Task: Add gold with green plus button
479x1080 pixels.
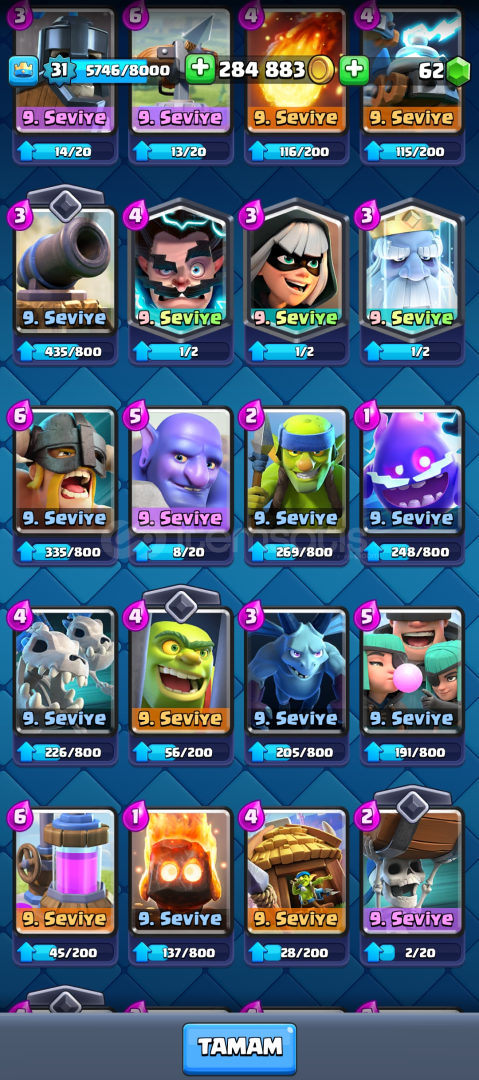Action: 201,70
